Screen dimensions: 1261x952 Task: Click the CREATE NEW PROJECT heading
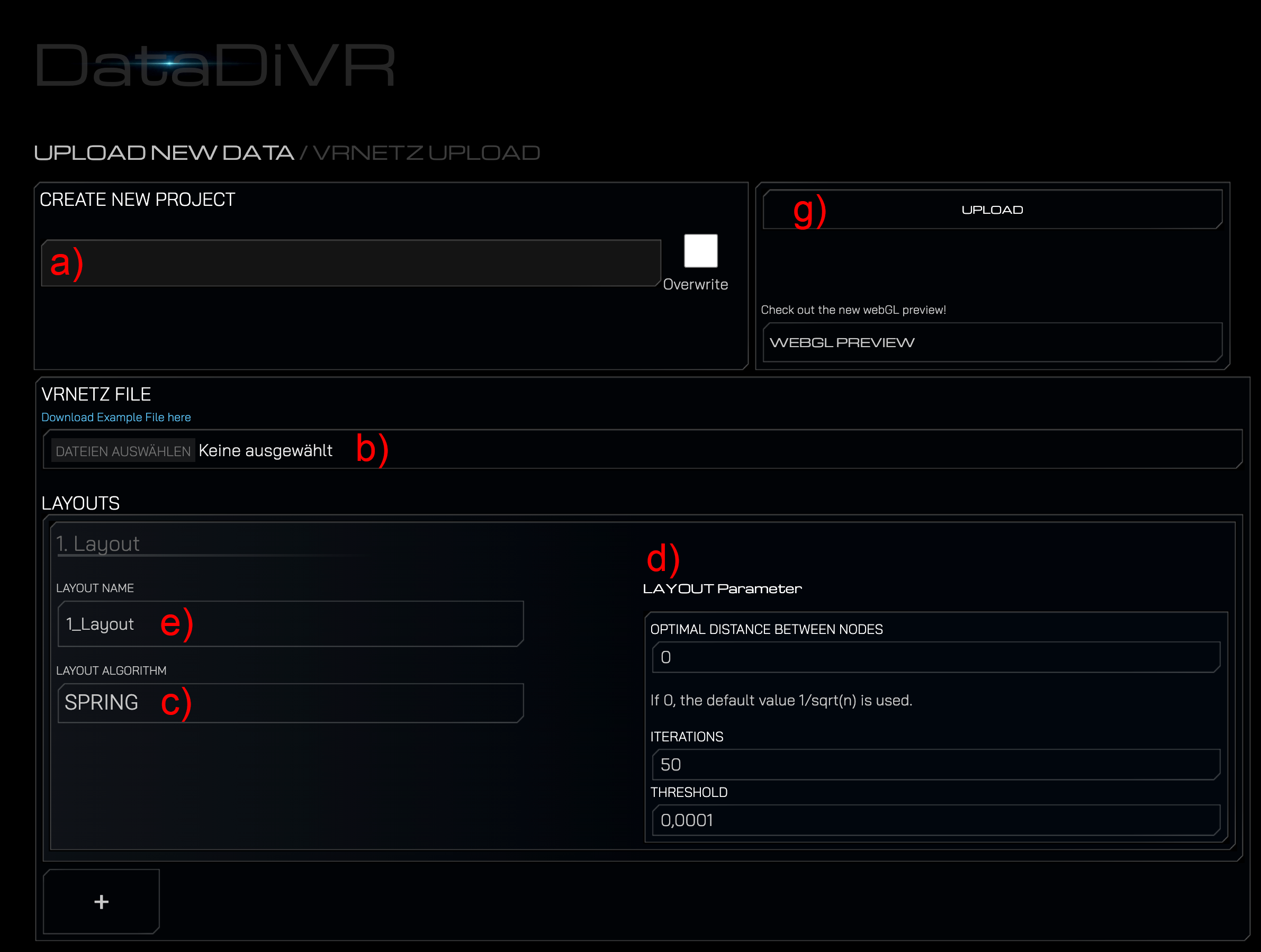(138, 200)
